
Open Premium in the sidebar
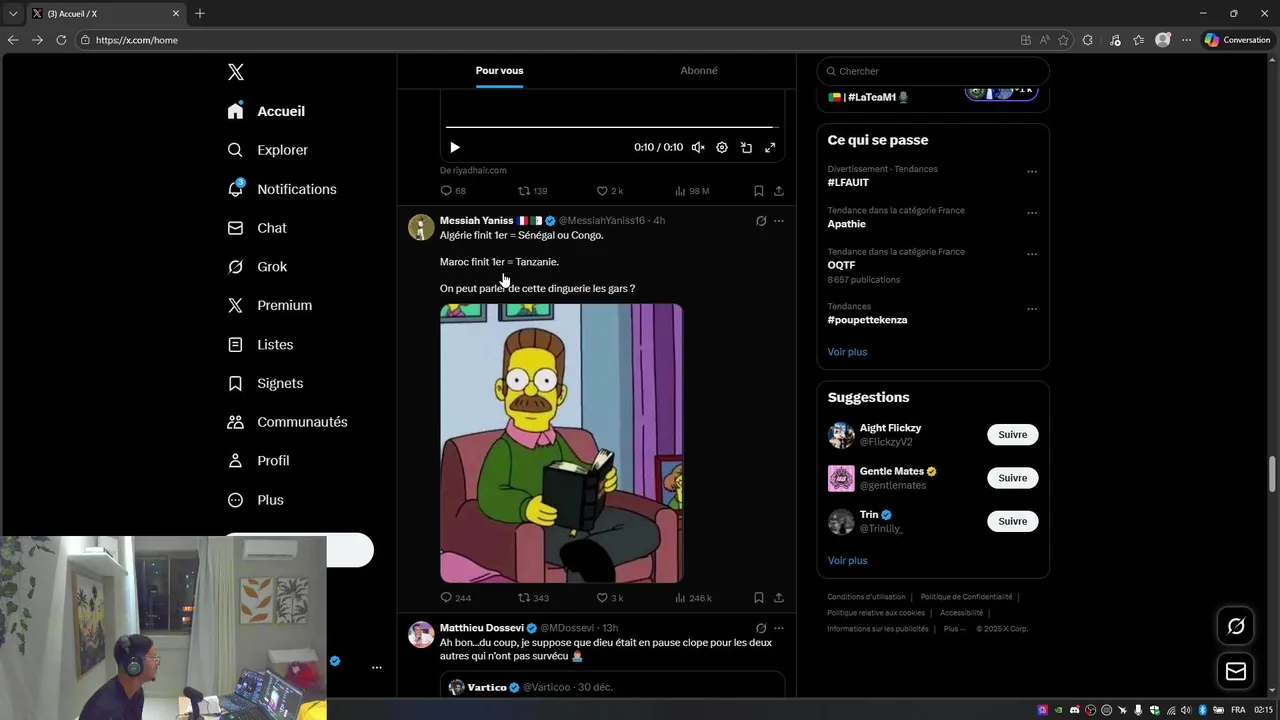pyautogui.click(x=270, y=305)
